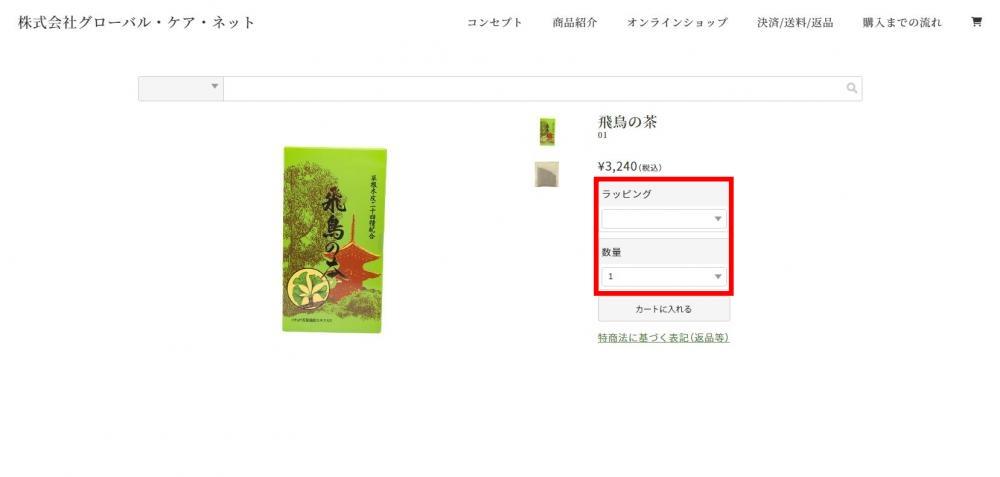Open the ラッピング dropdown
This screenshot has height=477, width=1000.
(664, 219)
